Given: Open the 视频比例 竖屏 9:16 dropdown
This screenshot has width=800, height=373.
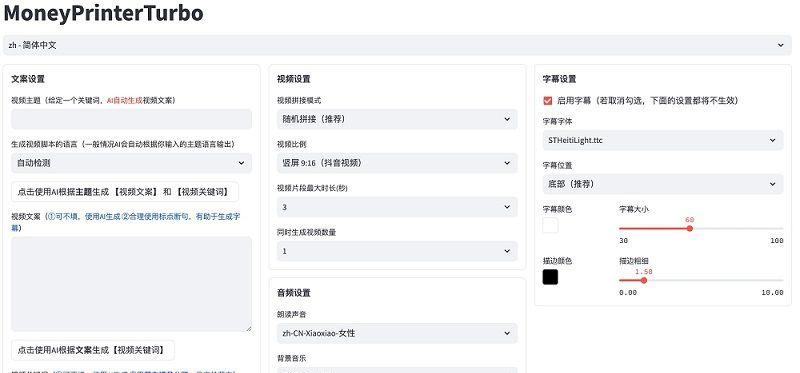Looking at the screenshot, I should 397,163.
